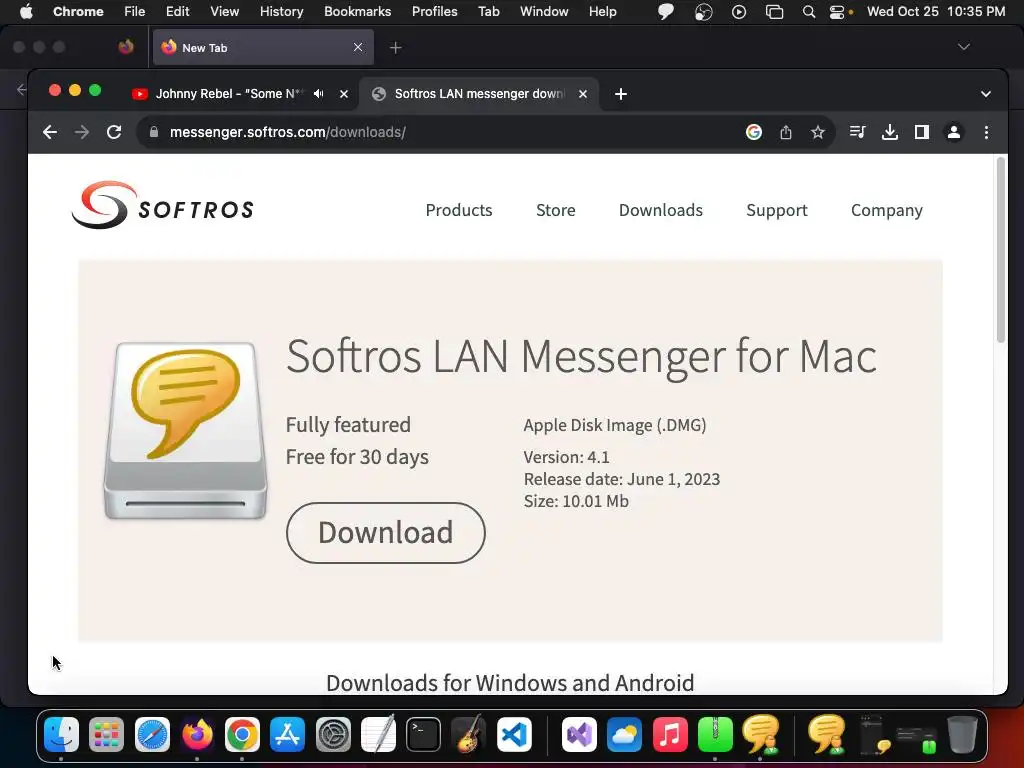Click the "Version: 4.1" text

click(x=566, y=457)
